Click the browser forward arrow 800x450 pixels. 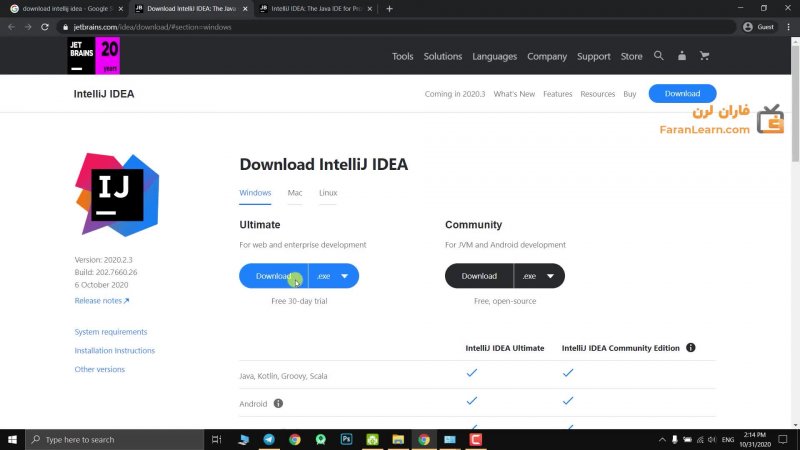tap(28, 27)
